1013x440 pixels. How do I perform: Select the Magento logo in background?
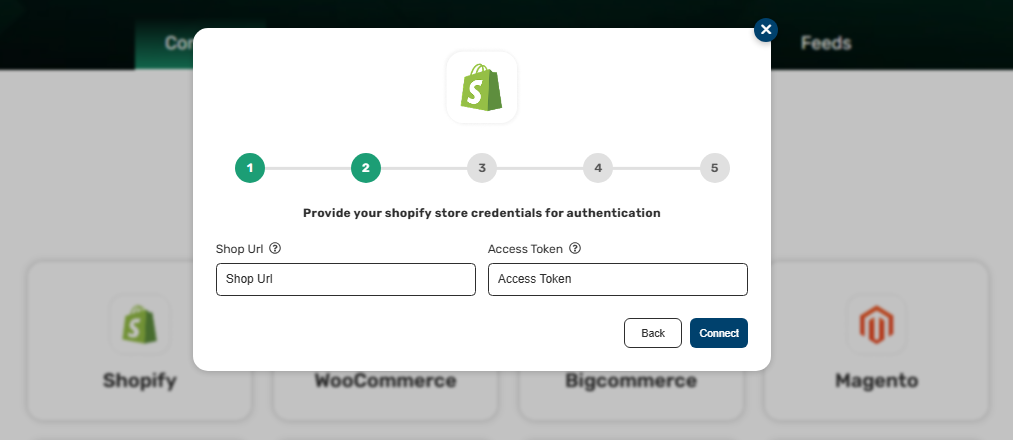pos(876,324)
